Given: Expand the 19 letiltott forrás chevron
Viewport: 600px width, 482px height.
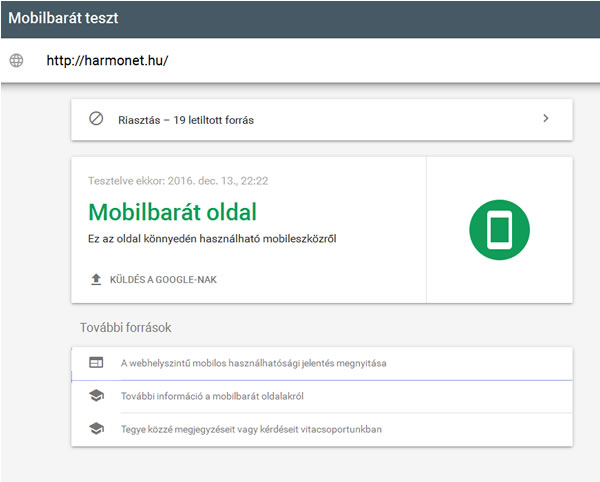Looking at the screenshot, I should click(x=546, y=119).
